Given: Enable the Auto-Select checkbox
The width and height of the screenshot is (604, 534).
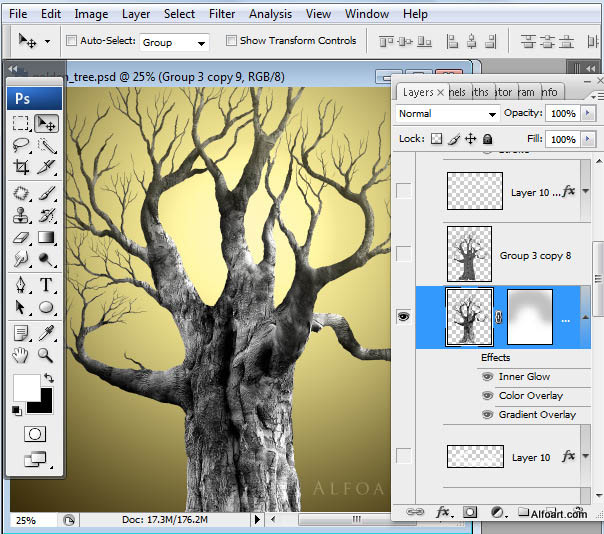Looking at the screenshot, I should [71, 41].
